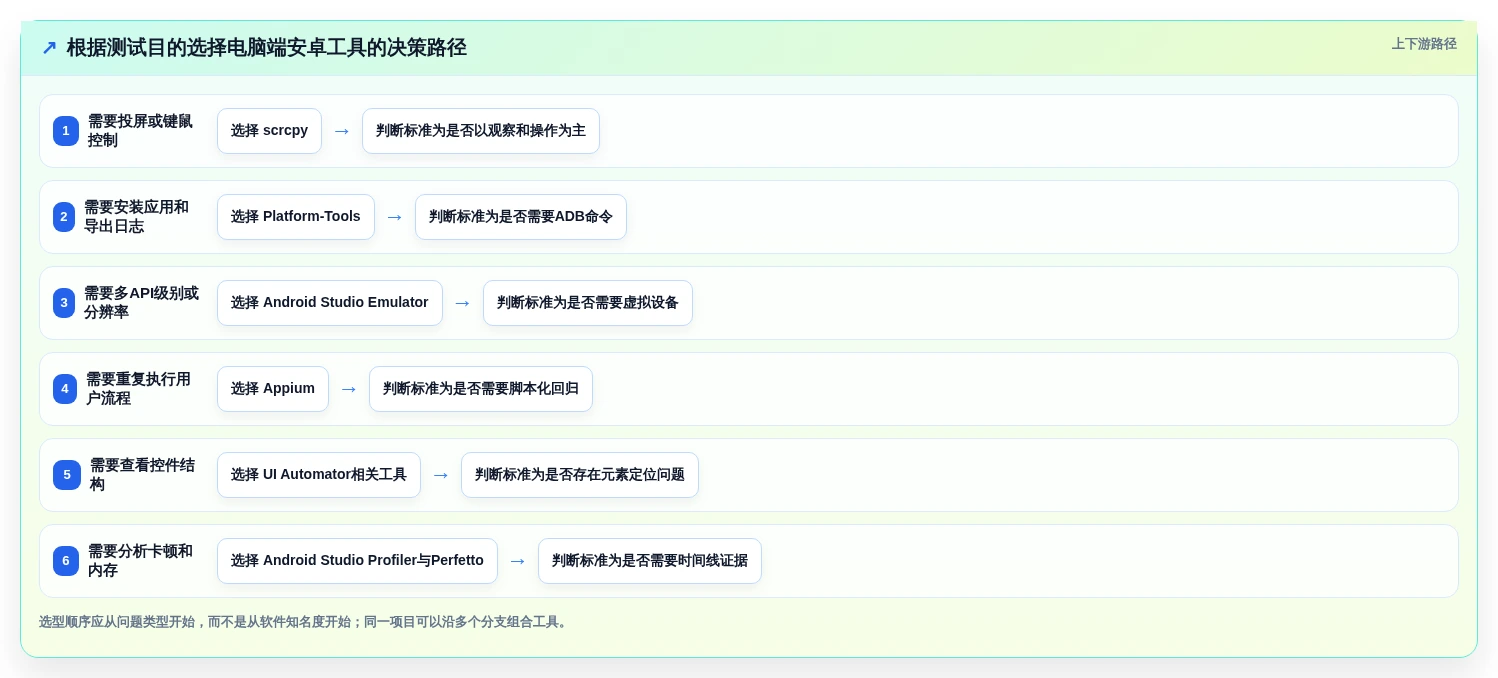Click 判断标准为是否以观察和操作为主 box

coord(481,131)
